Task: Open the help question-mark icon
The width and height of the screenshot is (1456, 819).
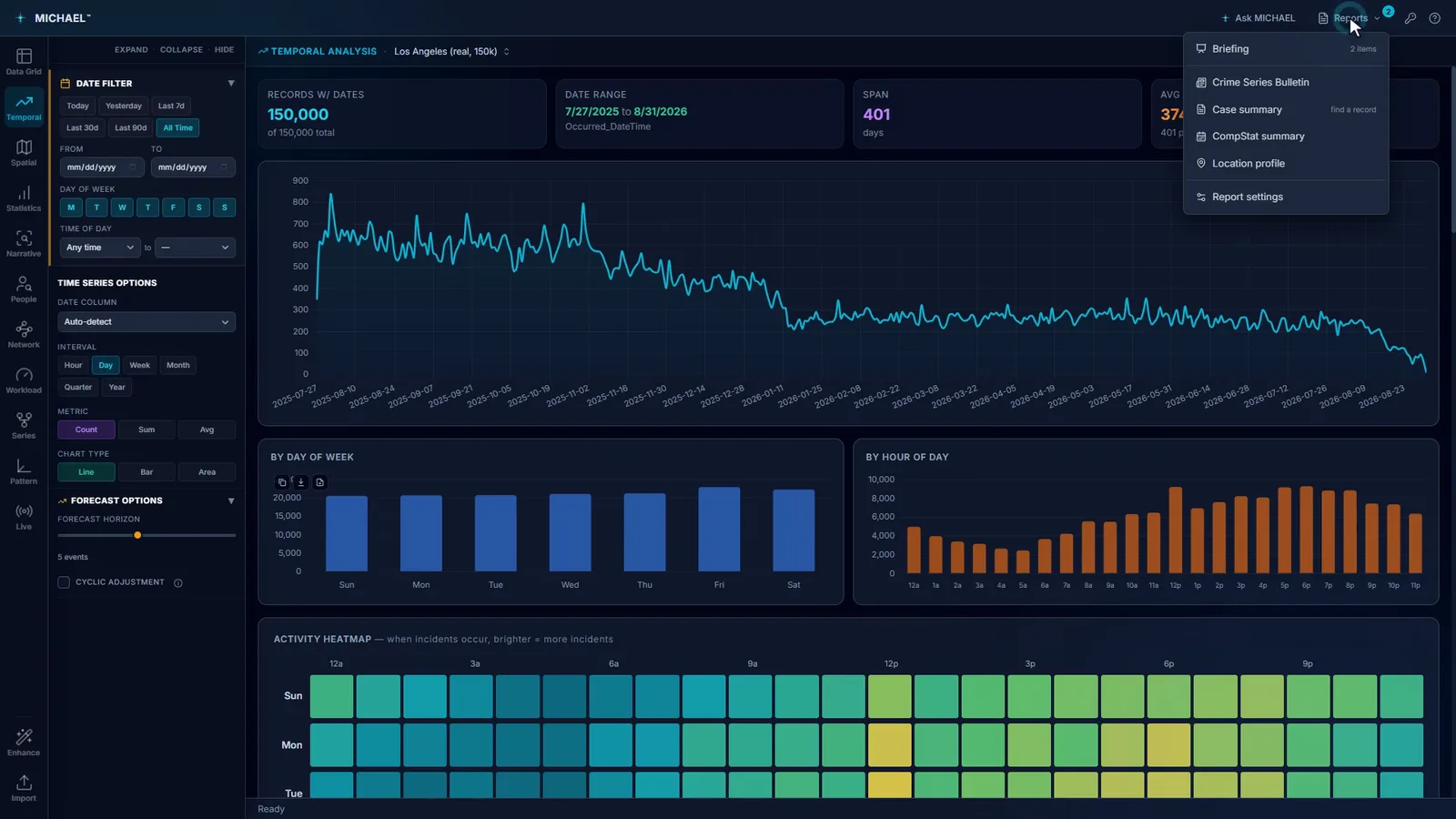Action: pyautogui.click(x=1435, y=18)
